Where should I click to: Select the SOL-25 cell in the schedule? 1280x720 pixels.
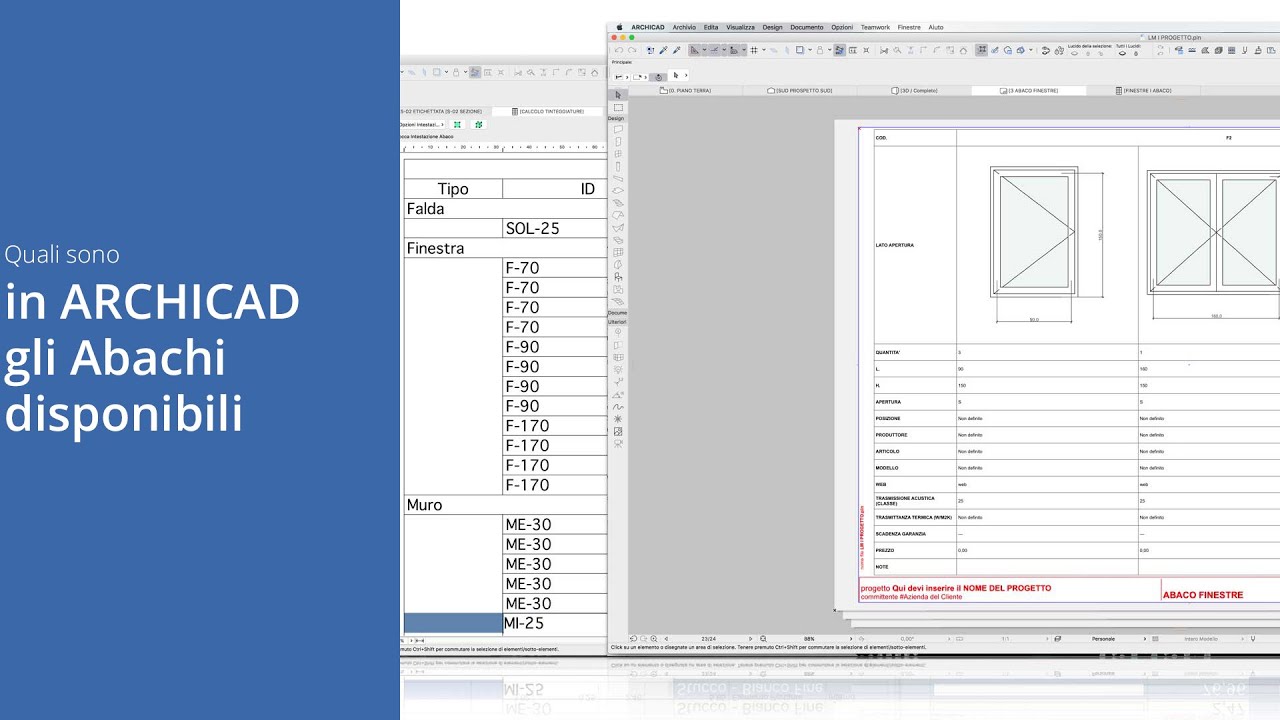coord(555,228)
